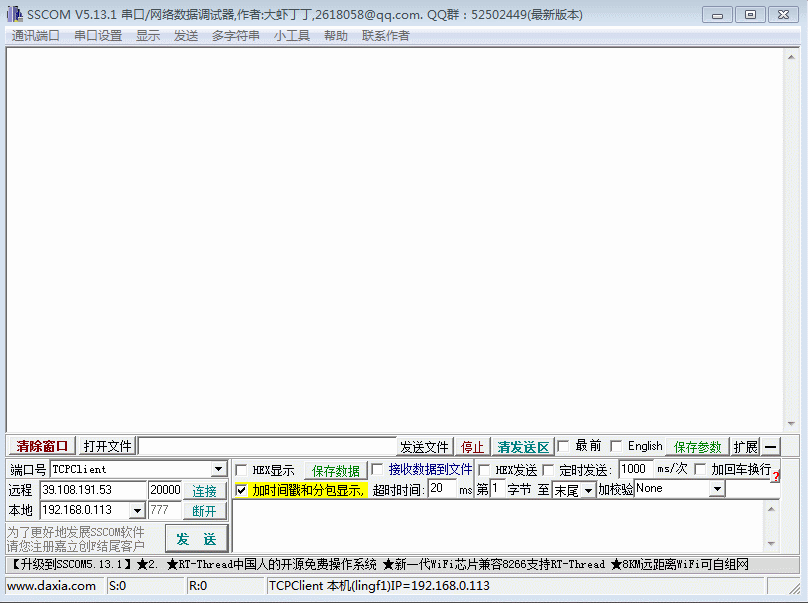808x603 pixels.
Task: Enable the HEX显示 checkbox
Action: [241, 470]
